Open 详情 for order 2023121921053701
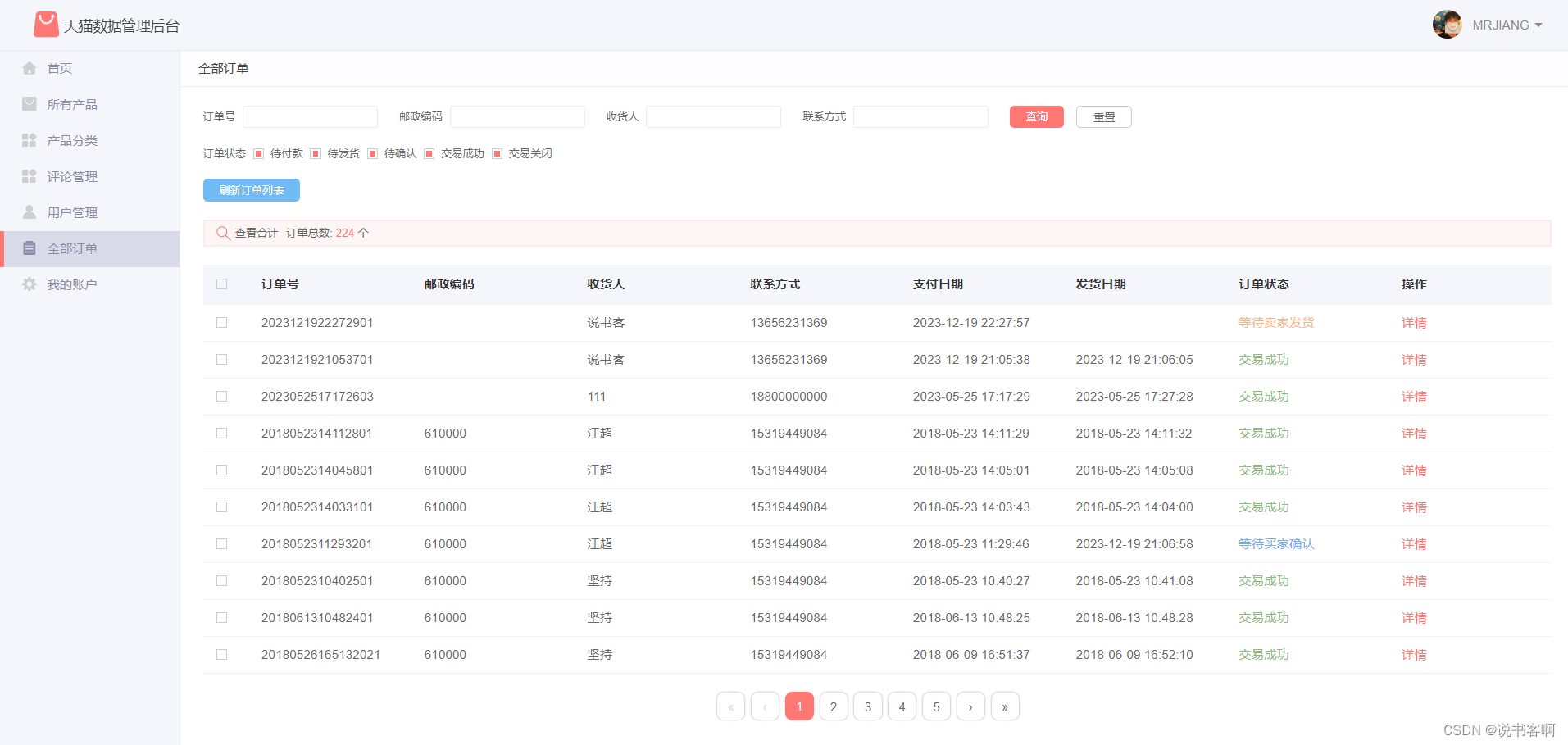Screen dimensions: 1568x745 (x=1414, y=360)
